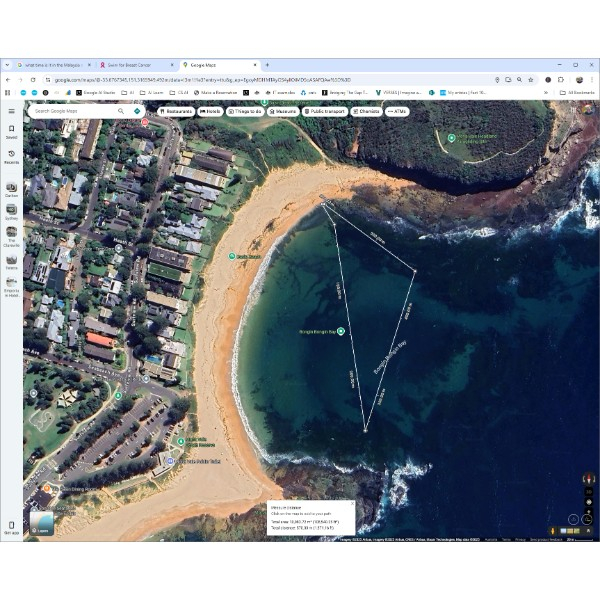Image resolution: width=600 pixels, height=600 pixels.
Task: Click the Get app phone icon
Action: [11, 525]
